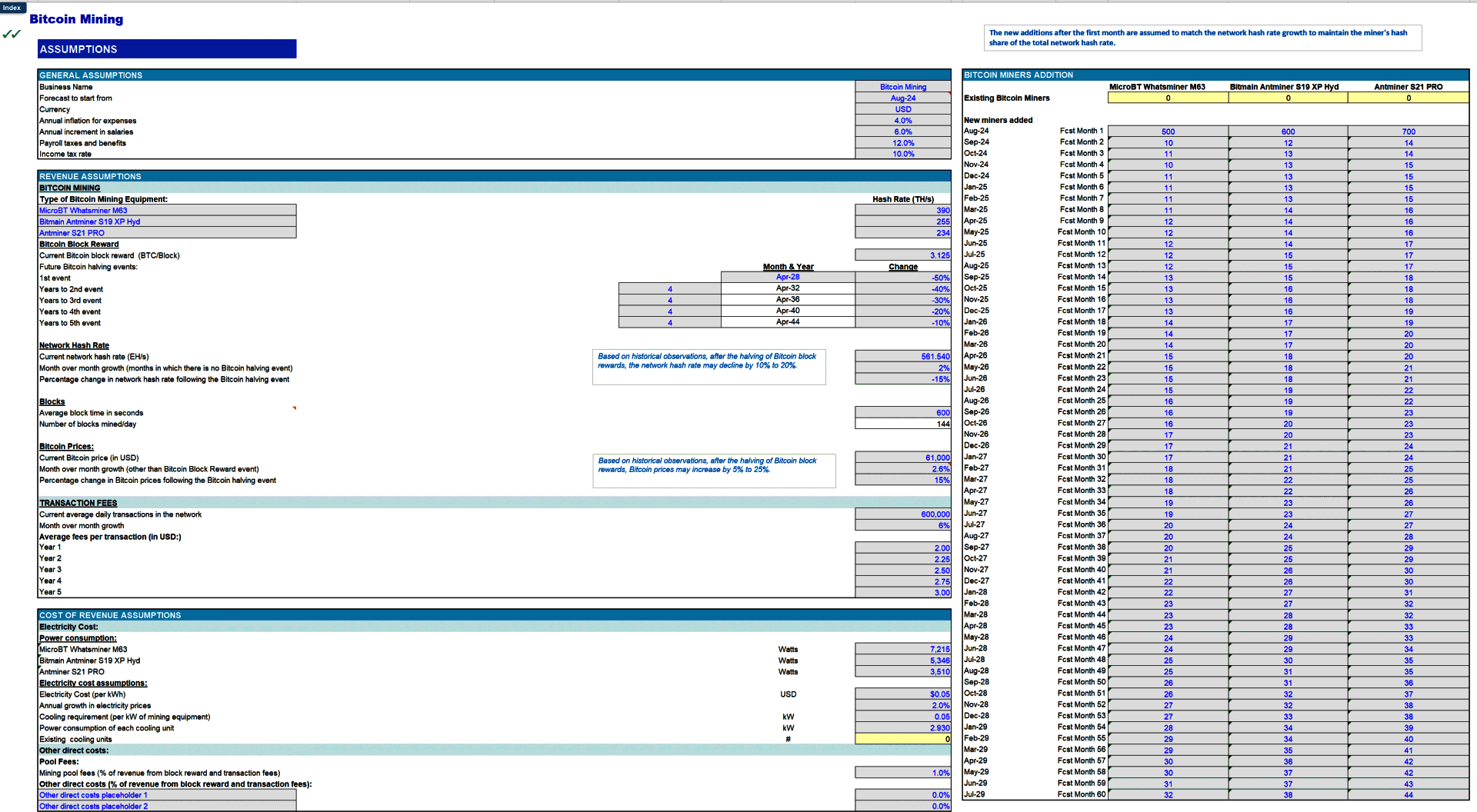Screen dimensions: 1477x812
Task: Select current Bitcoin price cell '61,000'
Action: pyautogui.click(x=903, y=458)
